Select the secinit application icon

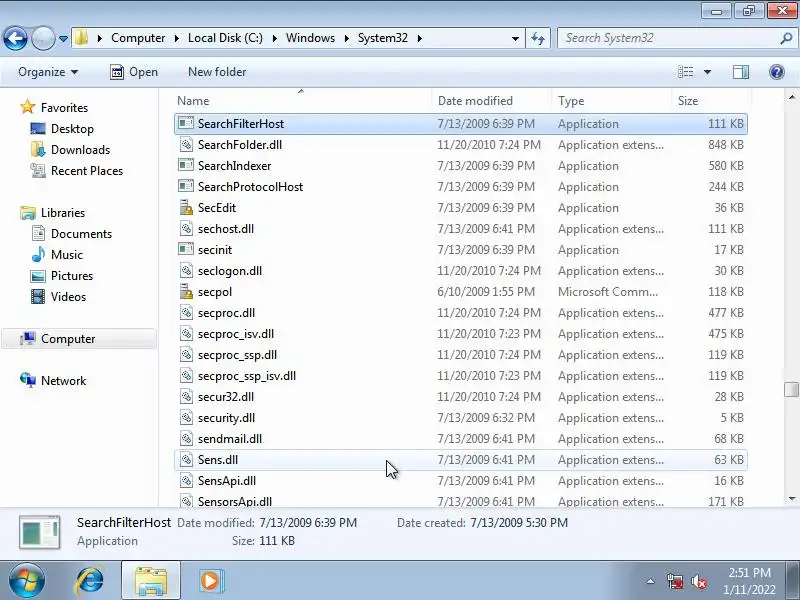coord(186,249)
